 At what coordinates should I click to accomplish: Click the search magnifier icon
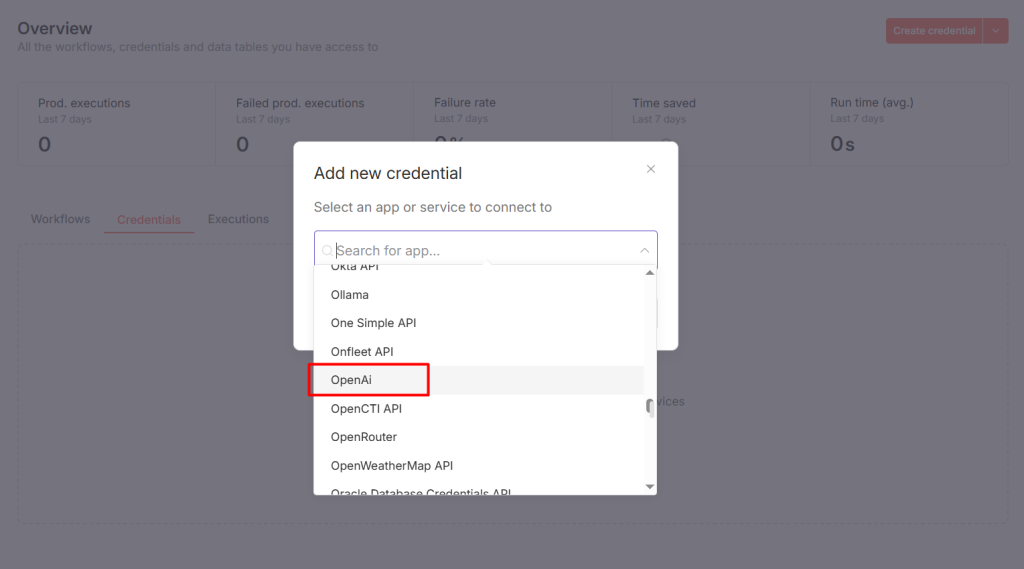pyautogui.click(x=327, y=251)
